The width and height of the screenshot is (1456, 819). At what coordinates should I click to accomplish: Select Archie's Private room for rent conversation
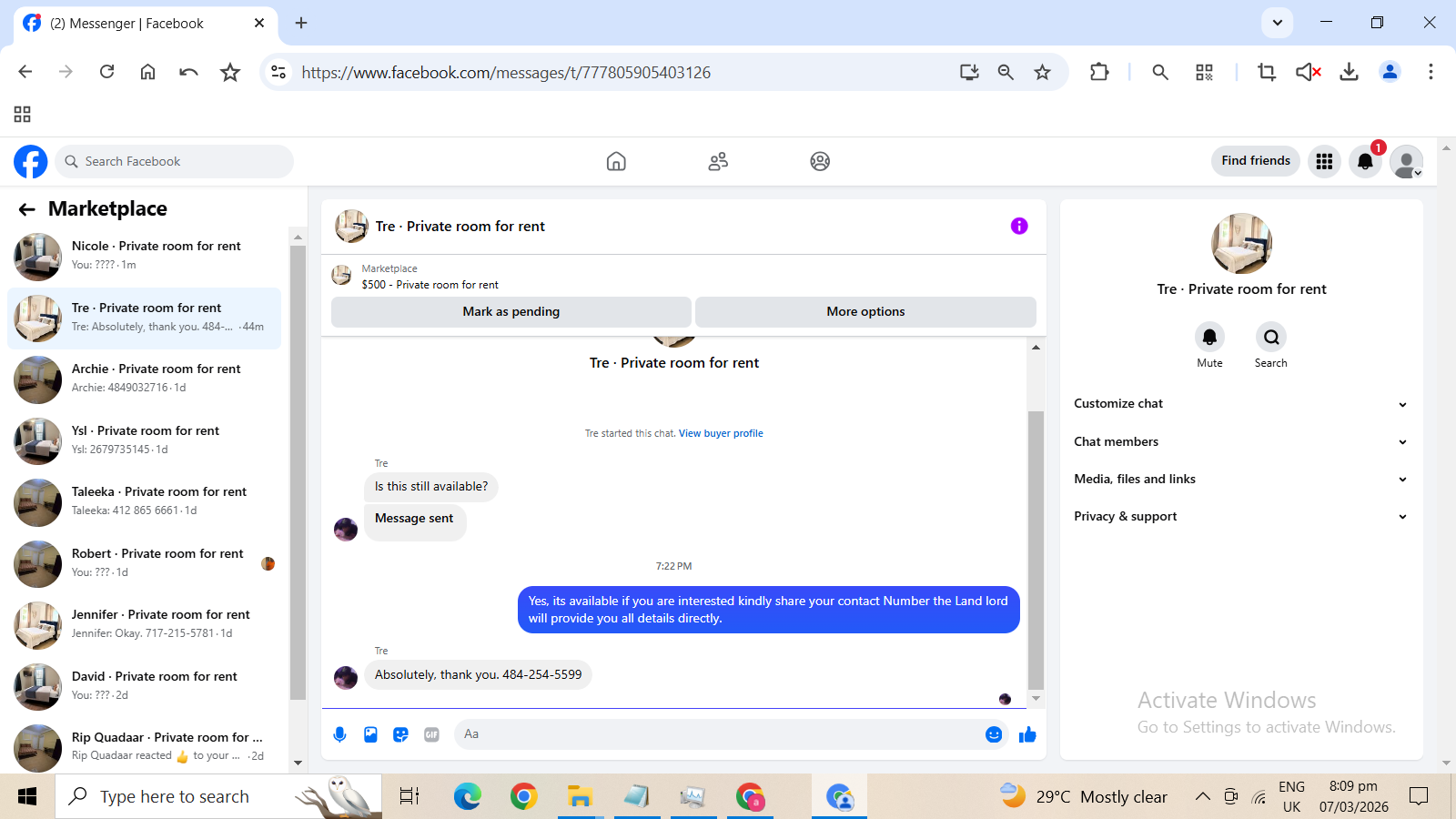point(144,379)
